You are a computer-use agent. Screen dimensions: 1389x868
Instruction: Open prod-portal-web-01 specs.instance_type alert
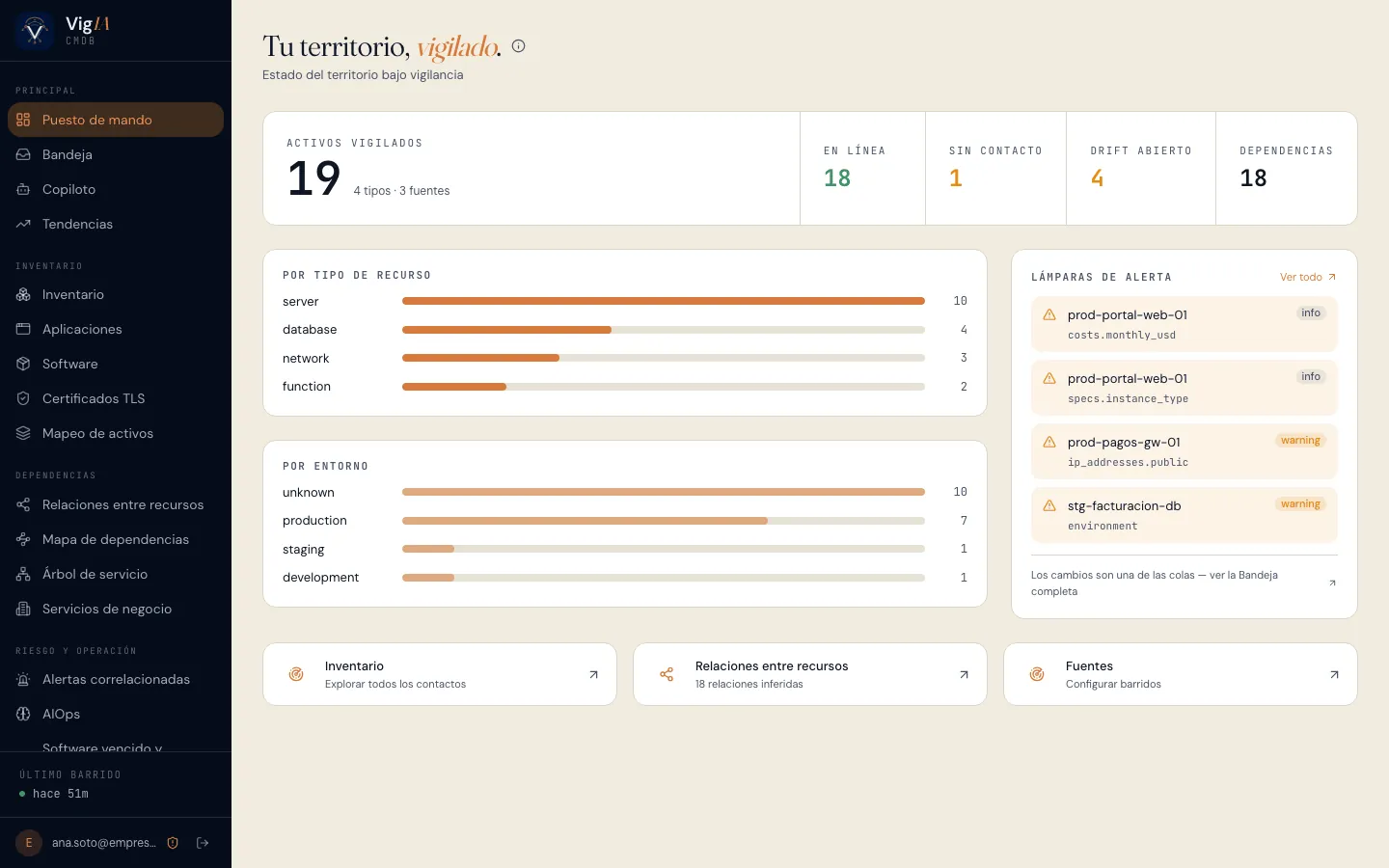coord(1185,388)
